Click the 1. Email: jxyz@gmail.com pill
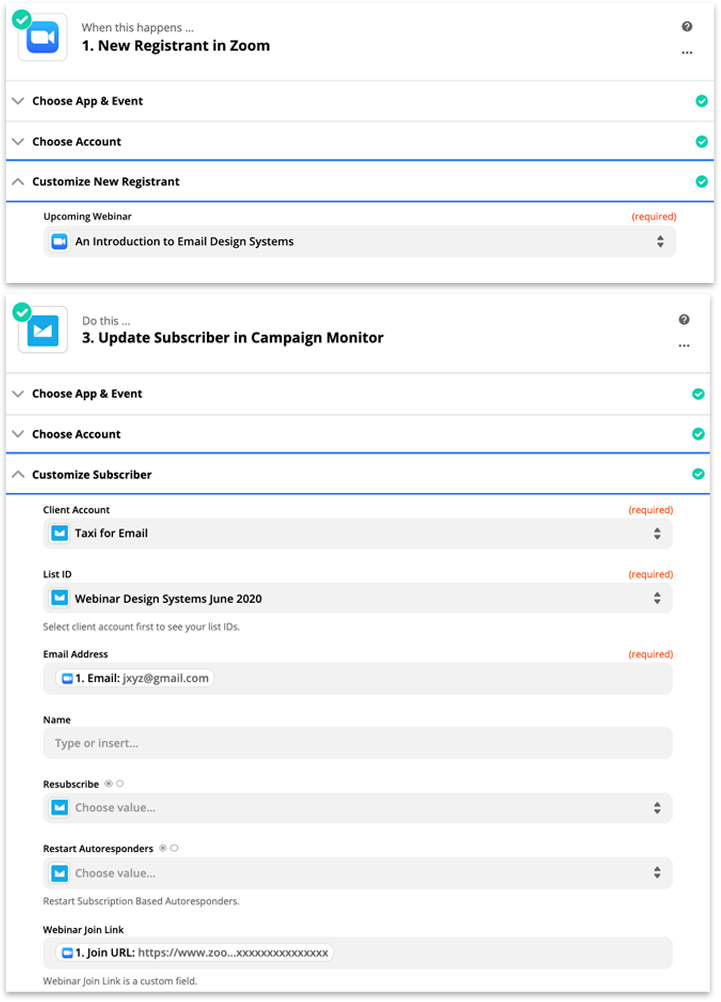This screenshot has height=1002, width=721. [135, 679]
